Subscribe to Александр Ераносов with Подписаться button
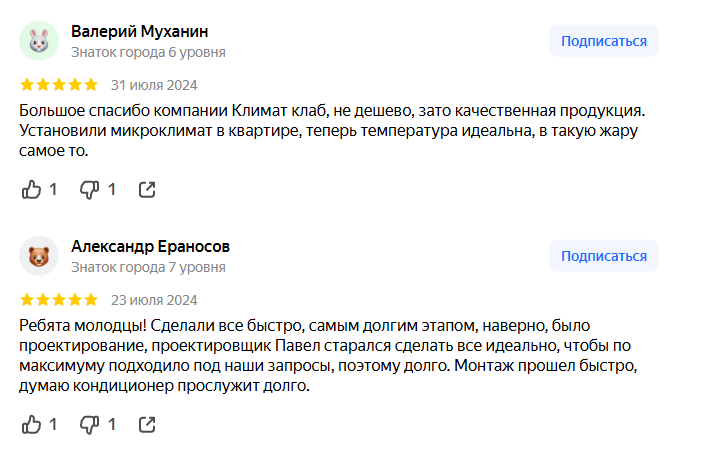Image resolution: width=706 pixels, height=451 pixels. pos(603,256)
